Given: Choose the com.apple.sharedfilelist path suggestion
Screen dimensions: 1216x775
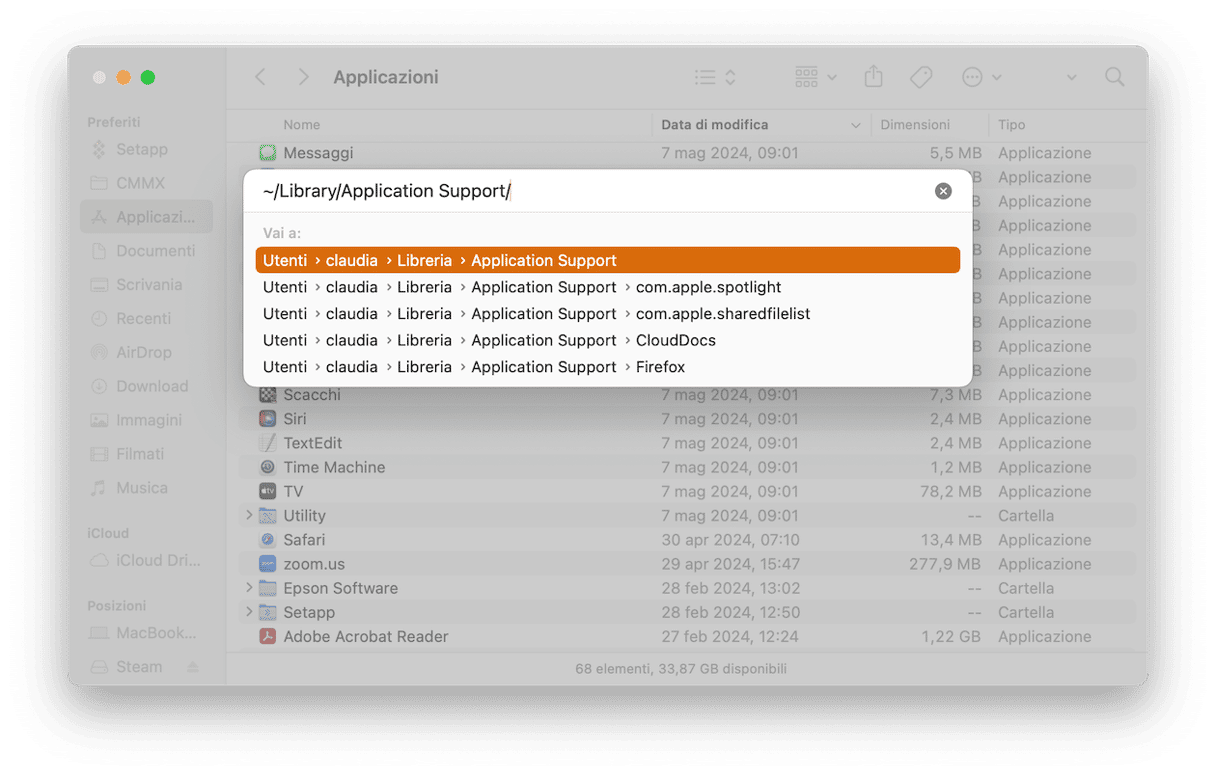Looking at the screenshot, I should [x=607, y=314].
